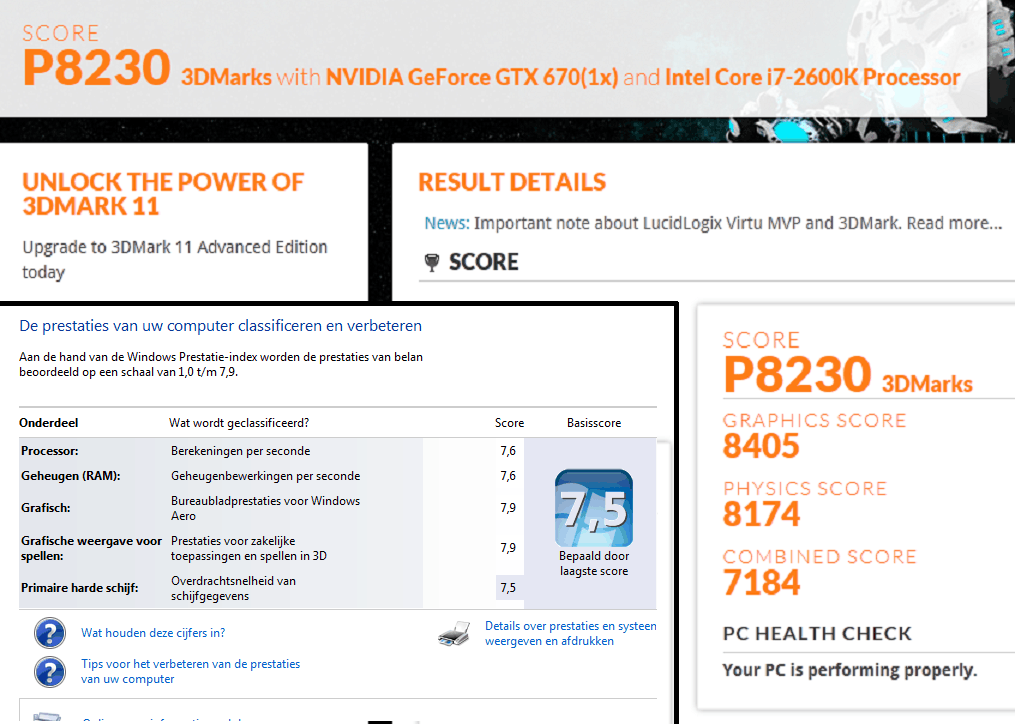Viewport: 1015px width, 724px height.
Task: Click the printer icon for performance details
Action: (454, 633)
